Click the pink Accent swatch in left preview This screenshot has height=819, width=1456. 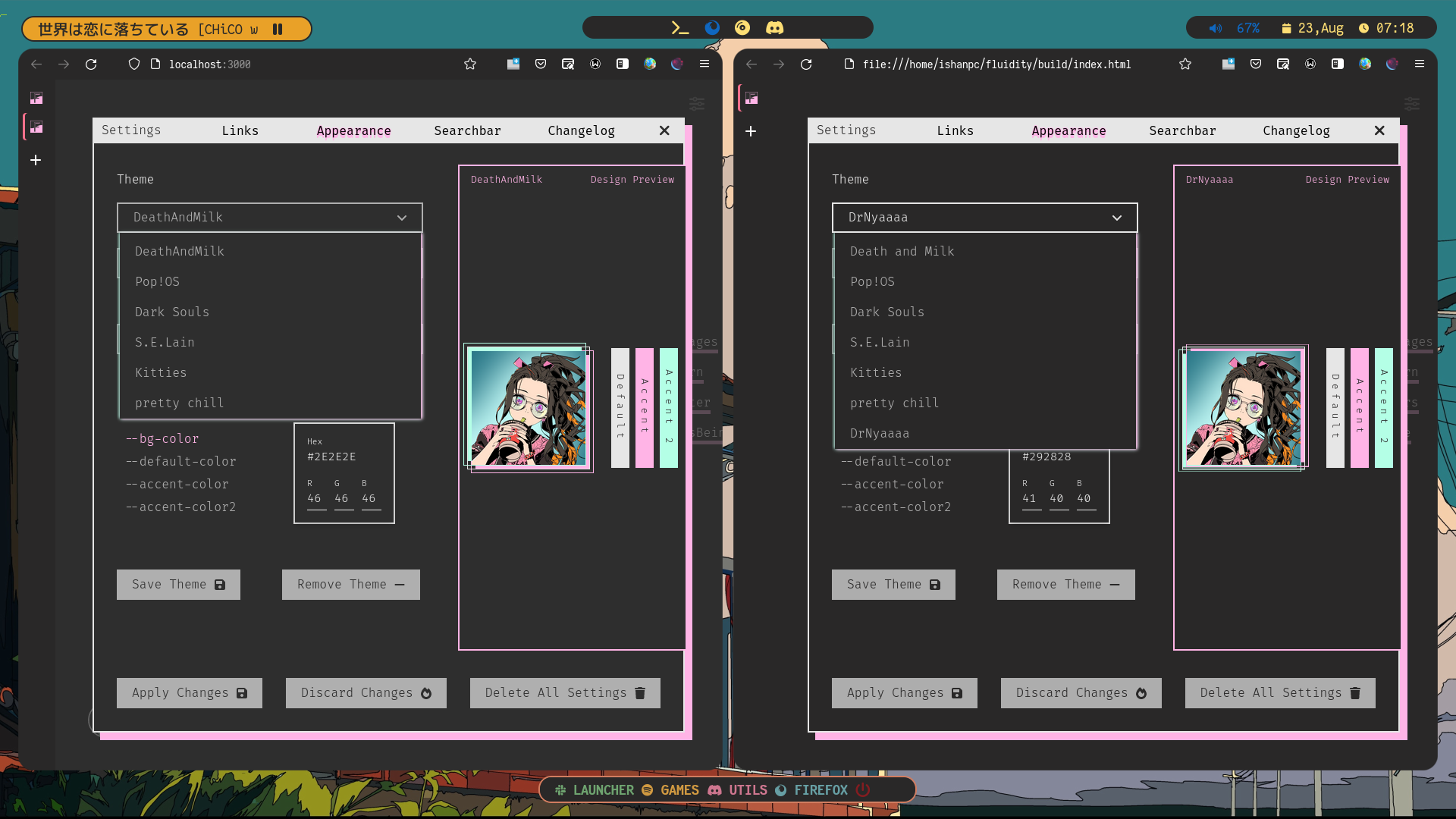(x=644, y=407)
